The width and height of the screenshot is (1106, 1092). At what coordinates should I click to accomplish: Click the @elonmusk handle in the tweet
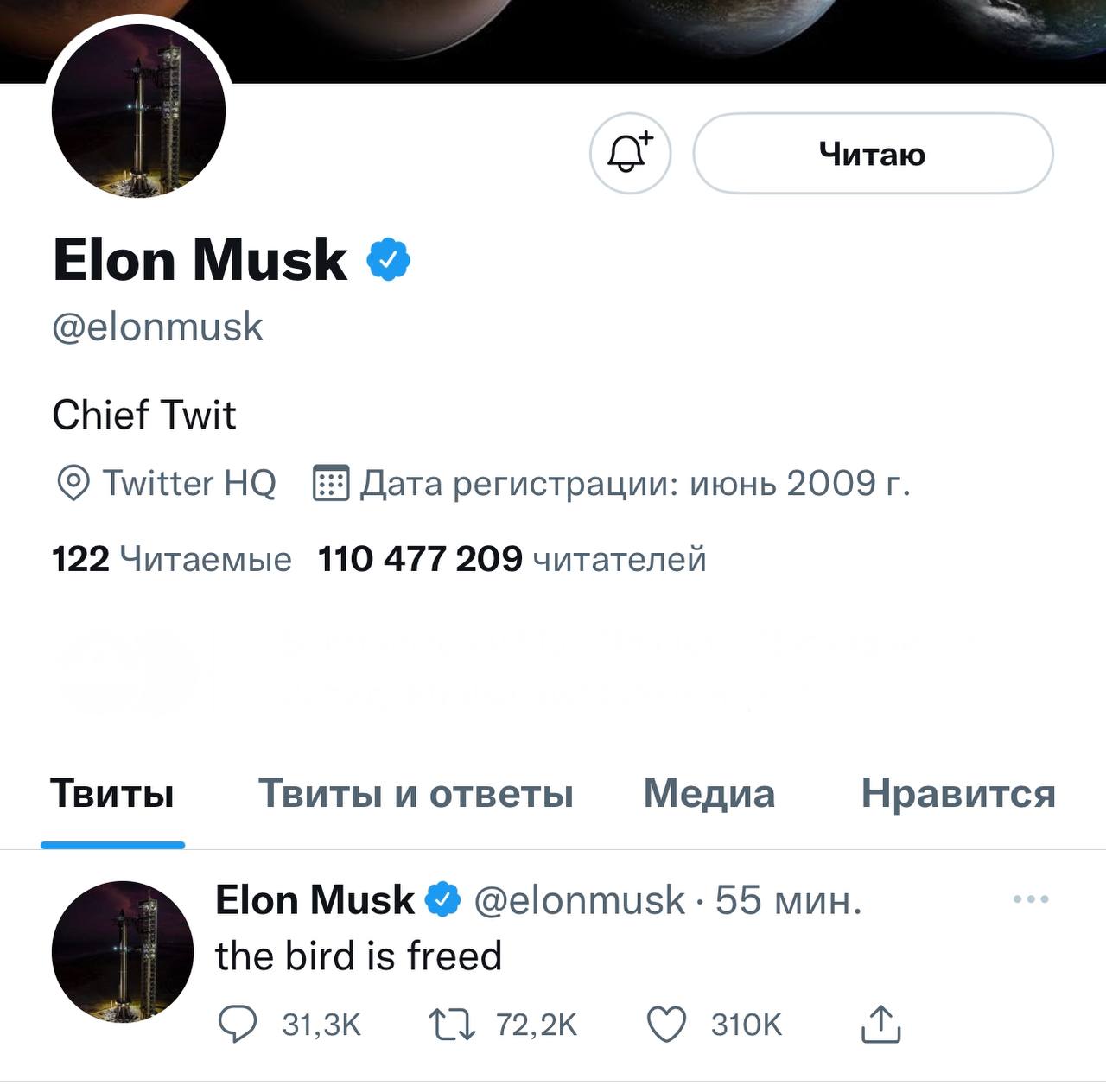click(x=579, y=900)
